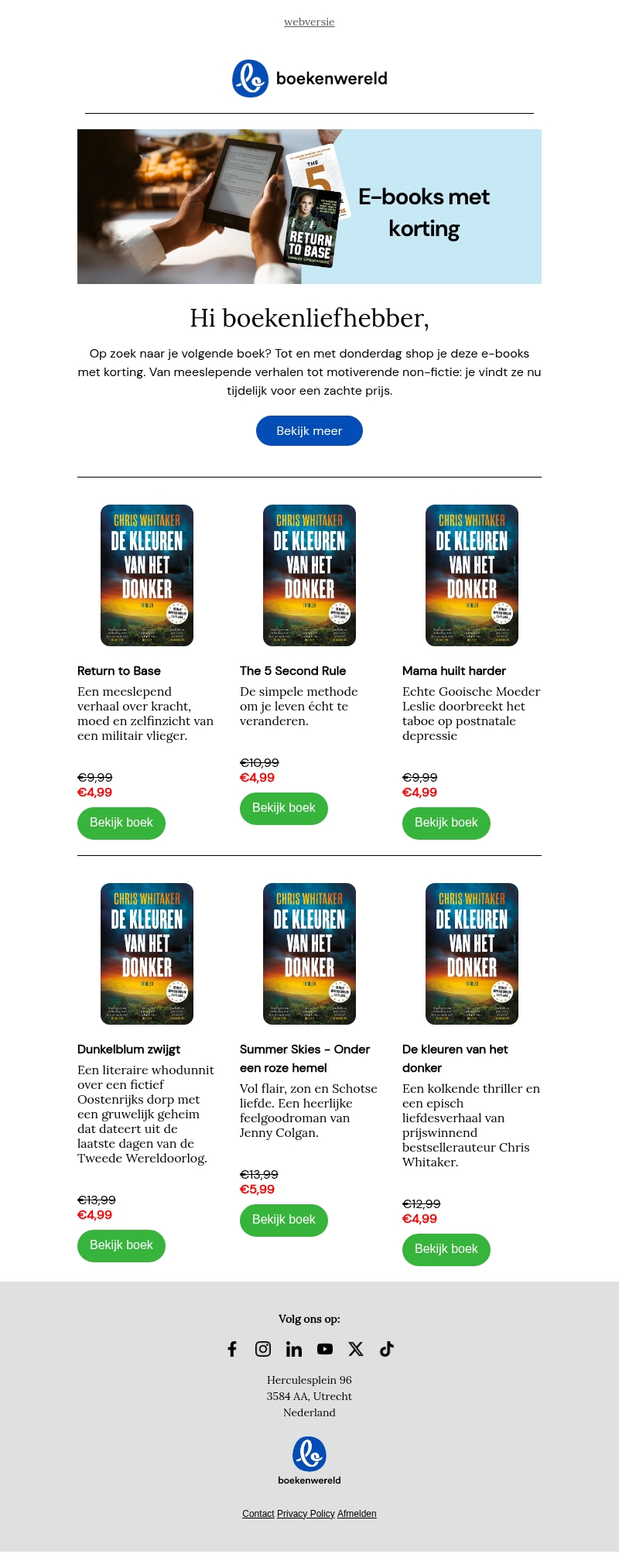
Task: Click the boekenwereld logo in footer
Action: [309, 1460]
